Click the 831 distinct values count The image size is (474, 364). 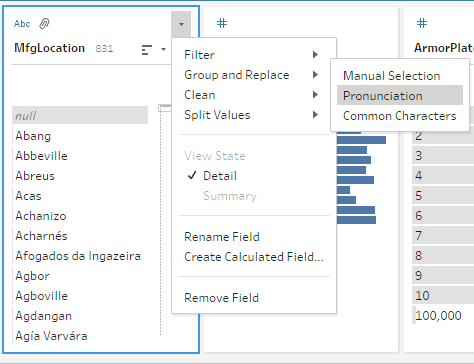104,49
